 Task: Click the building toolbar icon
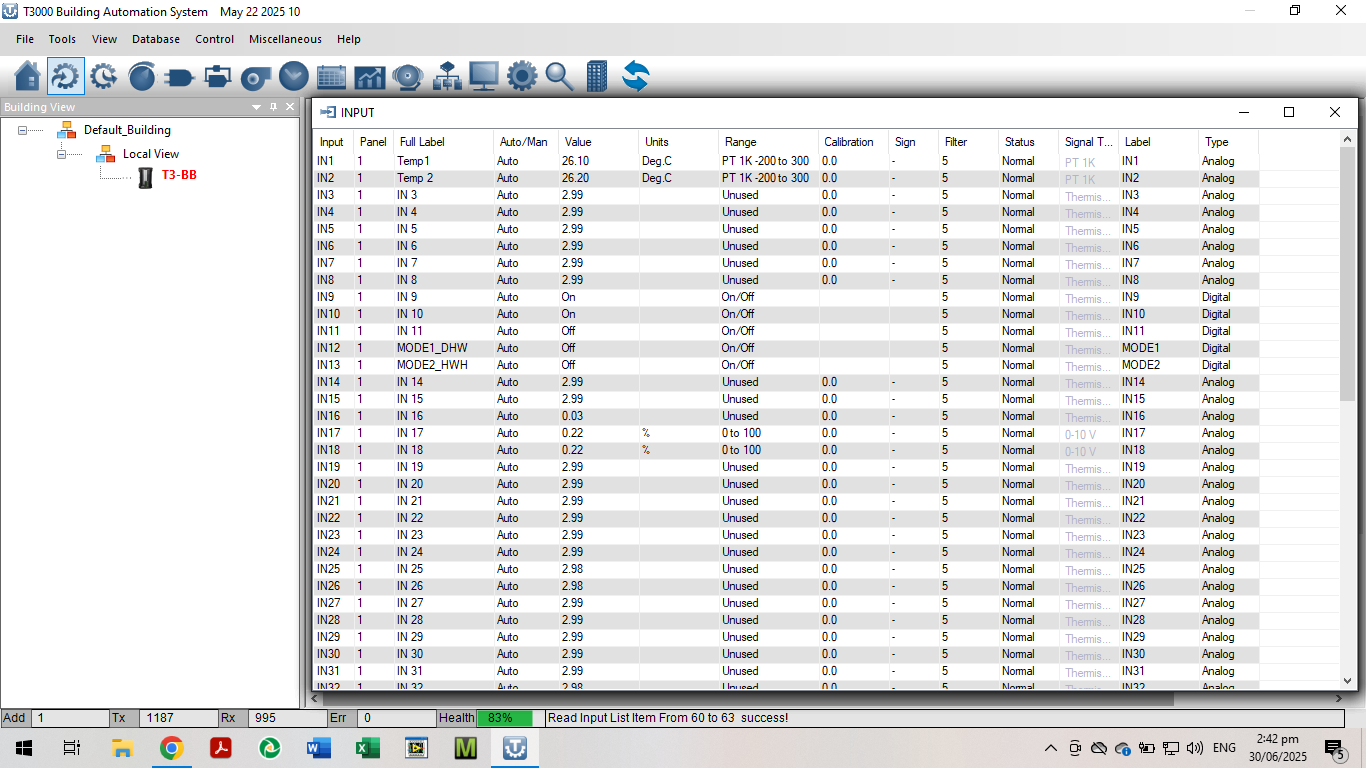point(597,76)
